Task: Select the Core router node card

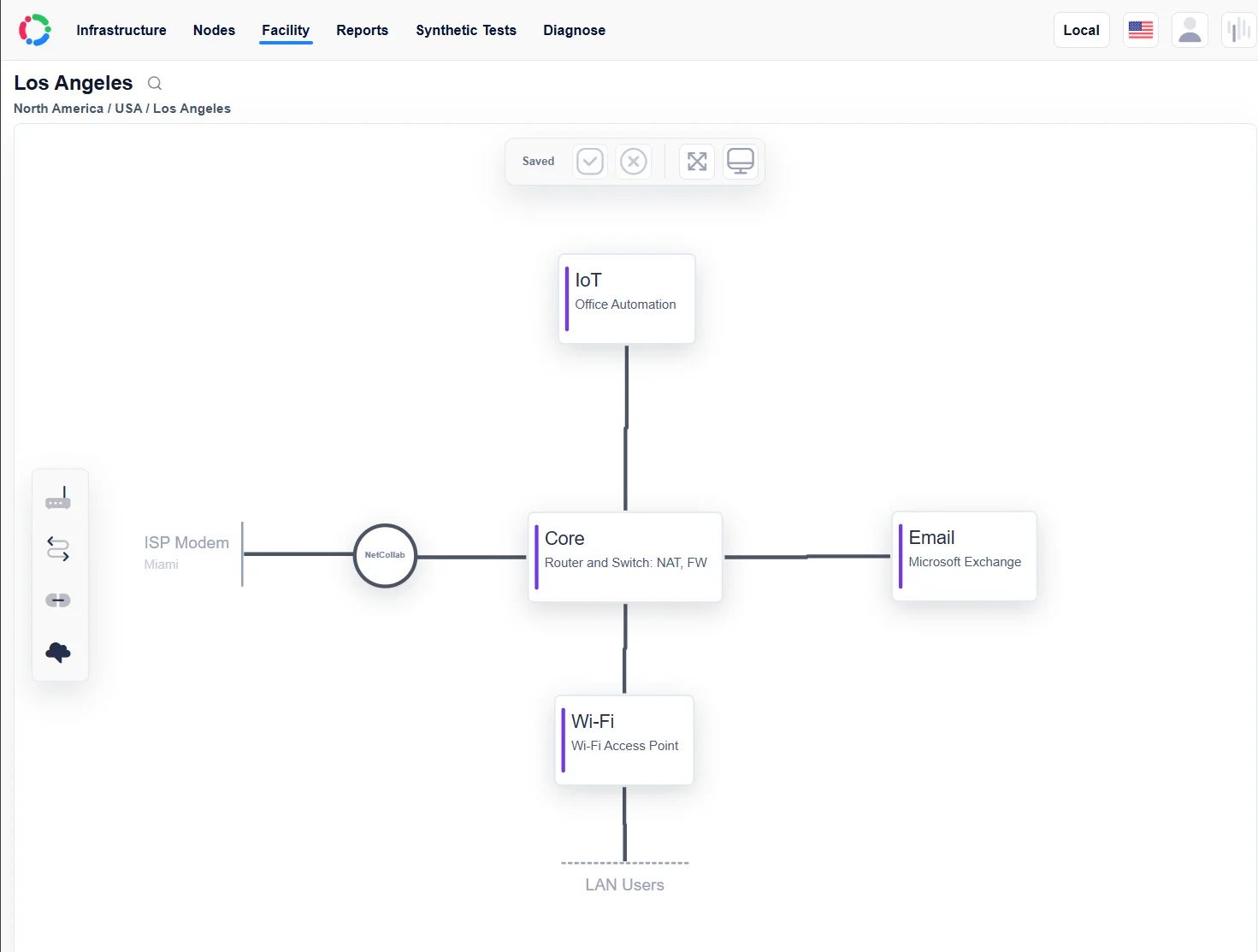Action: [625, 557]
